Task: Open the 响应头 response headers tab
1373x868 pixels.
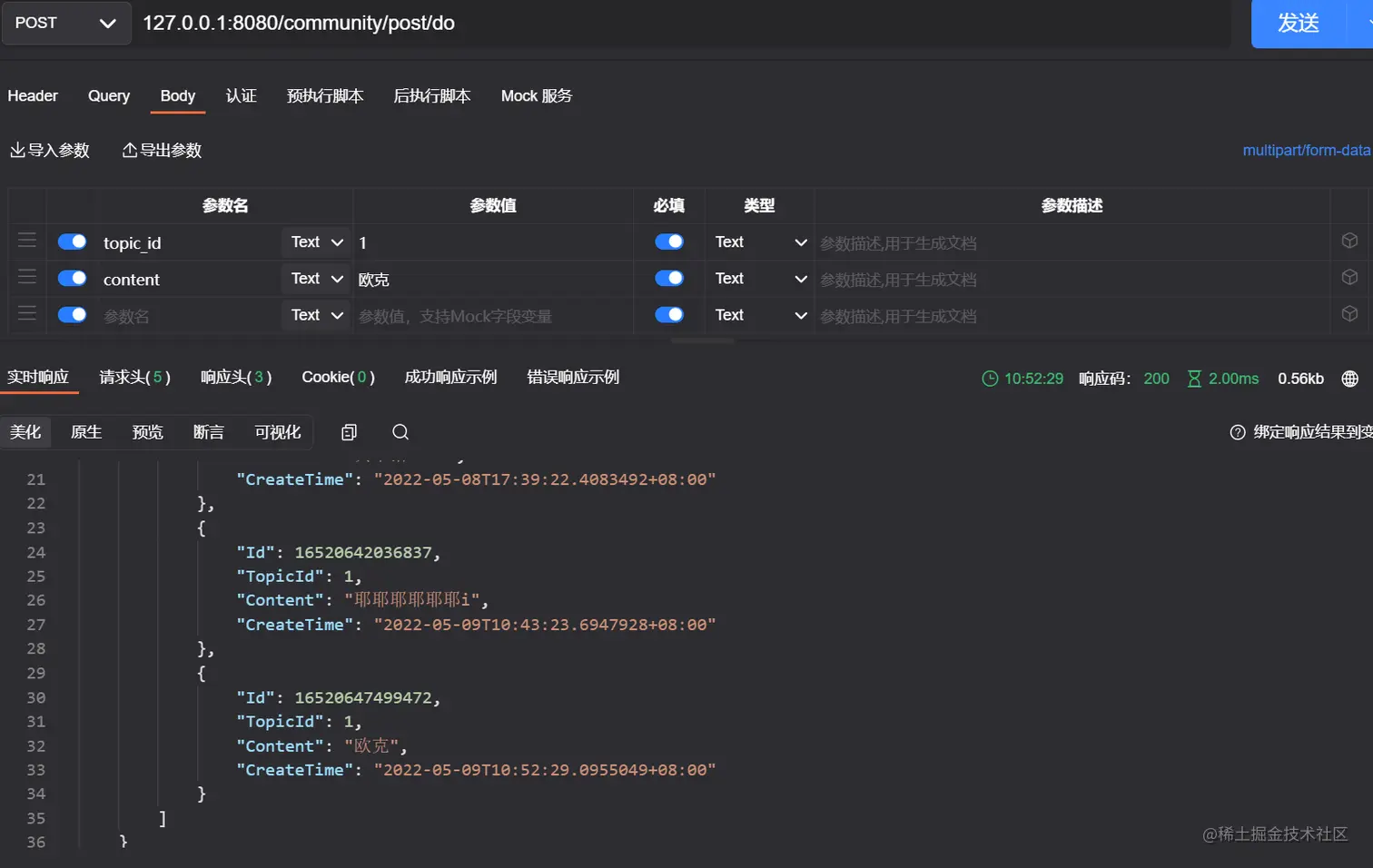Action: [x=235, y=378]
